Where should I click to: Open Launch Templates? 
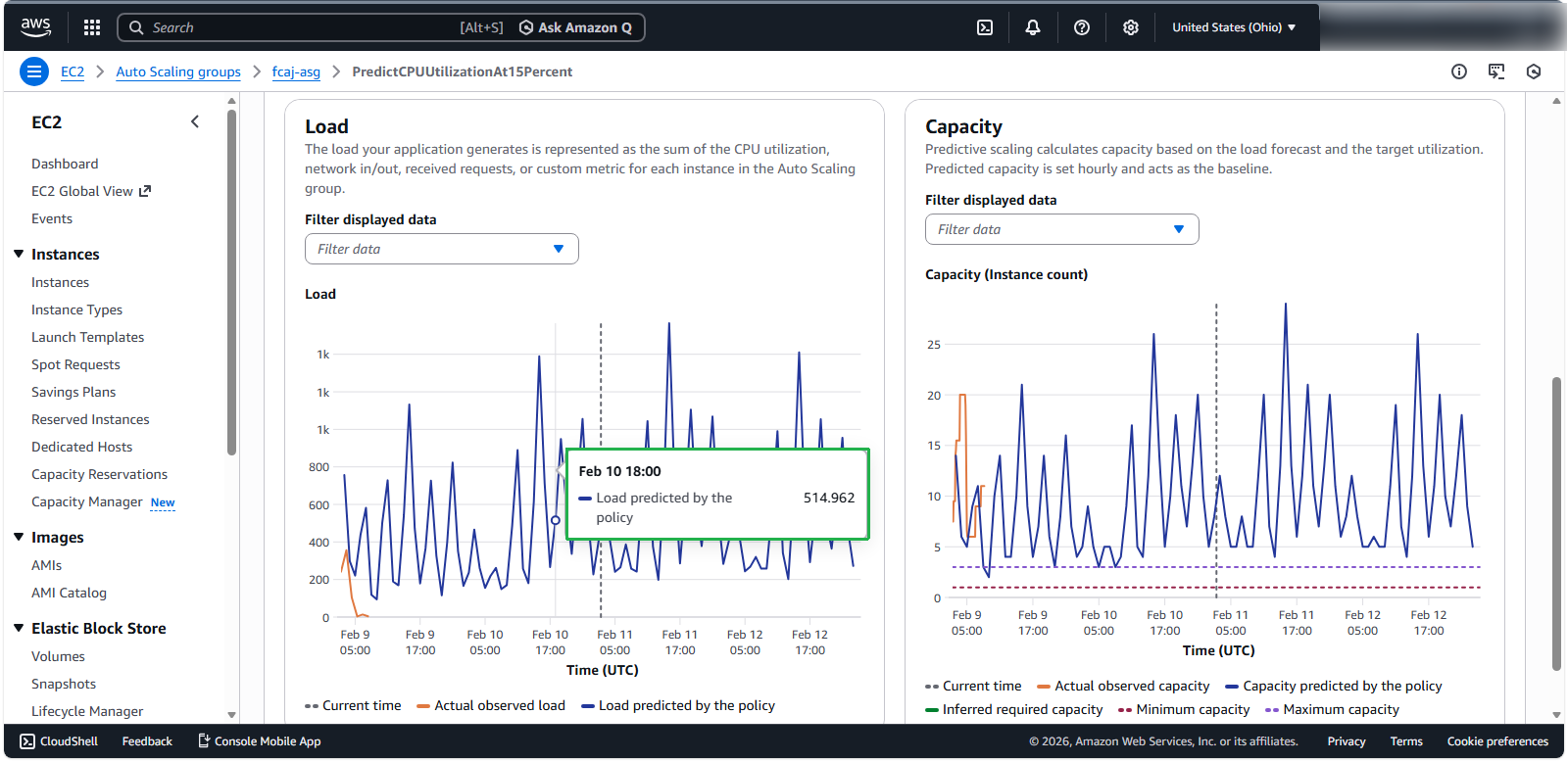(x=87, y=337)
